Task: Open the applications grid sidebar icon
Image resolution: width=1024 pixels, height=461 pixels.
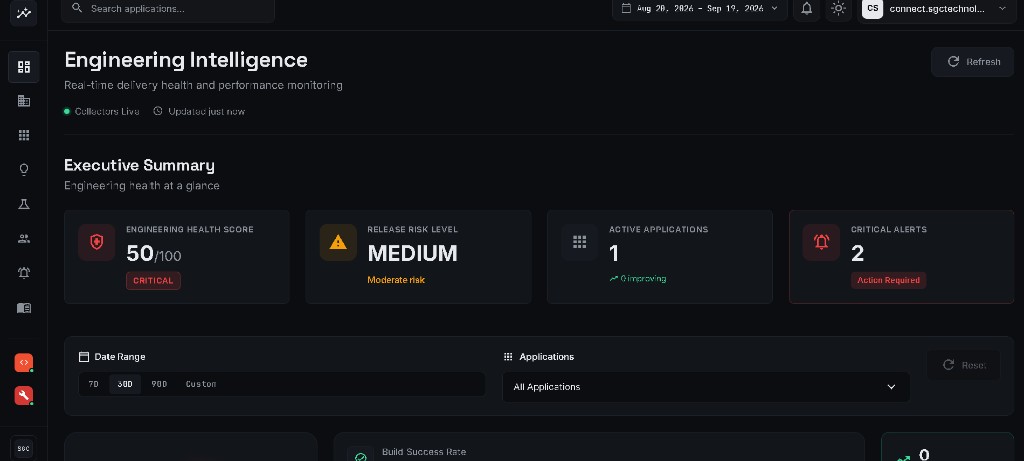Action: [x=24, y=135]
